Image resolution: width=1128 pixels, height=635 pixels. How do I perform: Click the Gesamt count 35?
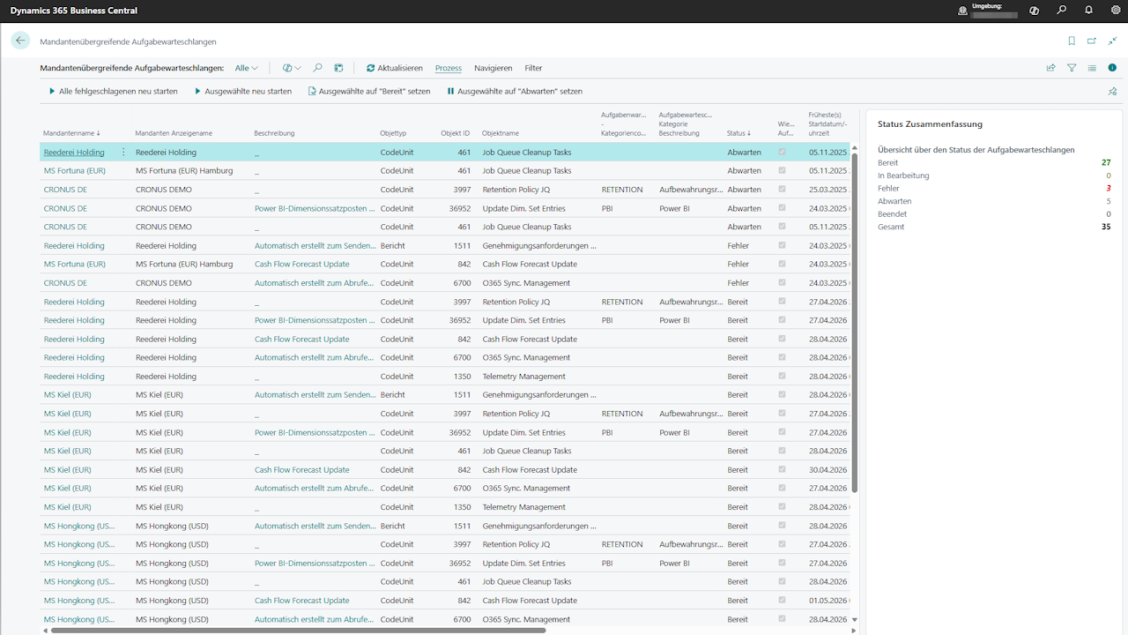(1106, 227)
